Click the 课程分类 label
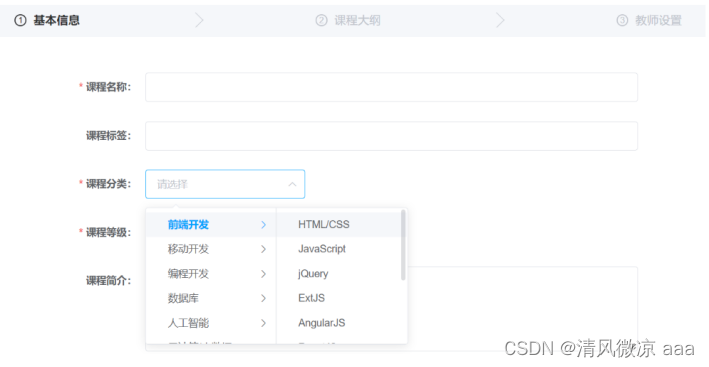709x367 pixels. (108, 184)
